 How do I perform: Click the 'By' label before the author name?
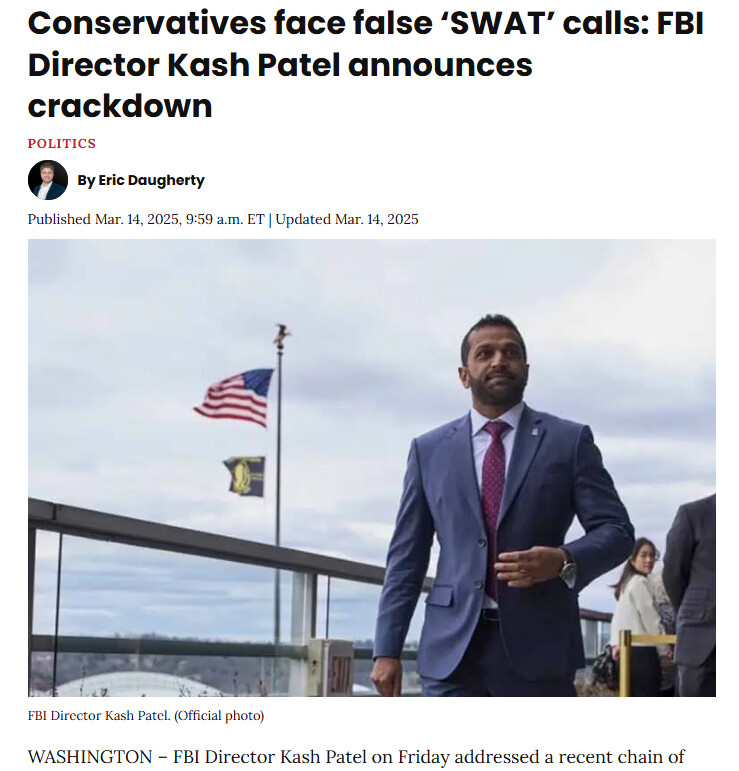86,180
